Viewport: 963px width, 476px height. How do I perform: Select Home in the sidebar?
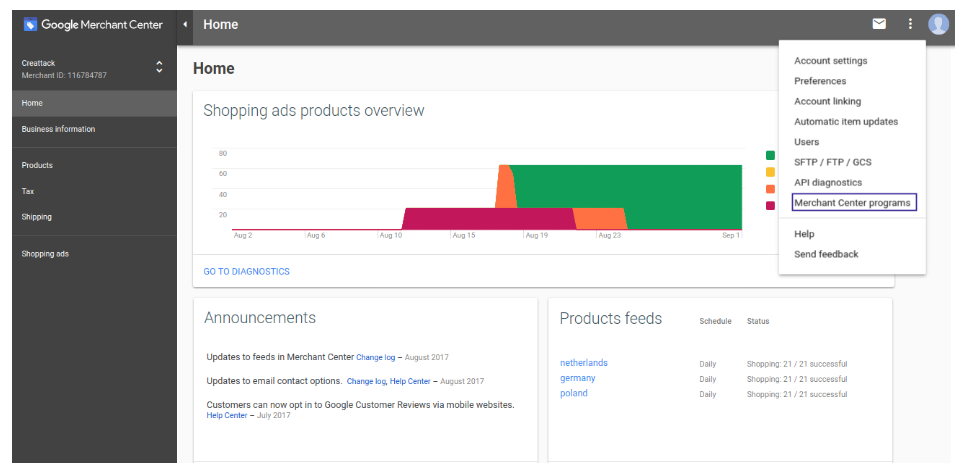95,103
